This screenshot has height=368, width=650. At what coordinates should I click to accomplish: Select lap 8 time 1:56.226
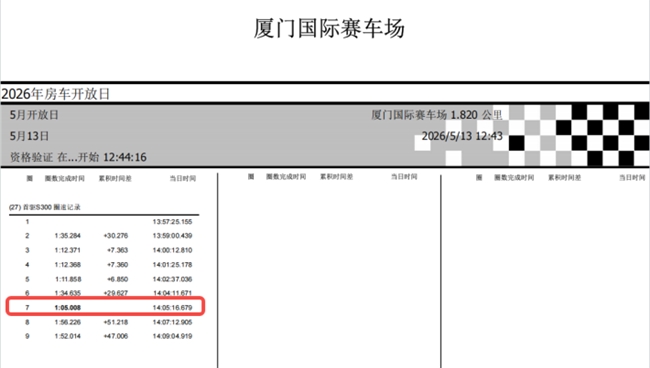click(x=68, y=322)
